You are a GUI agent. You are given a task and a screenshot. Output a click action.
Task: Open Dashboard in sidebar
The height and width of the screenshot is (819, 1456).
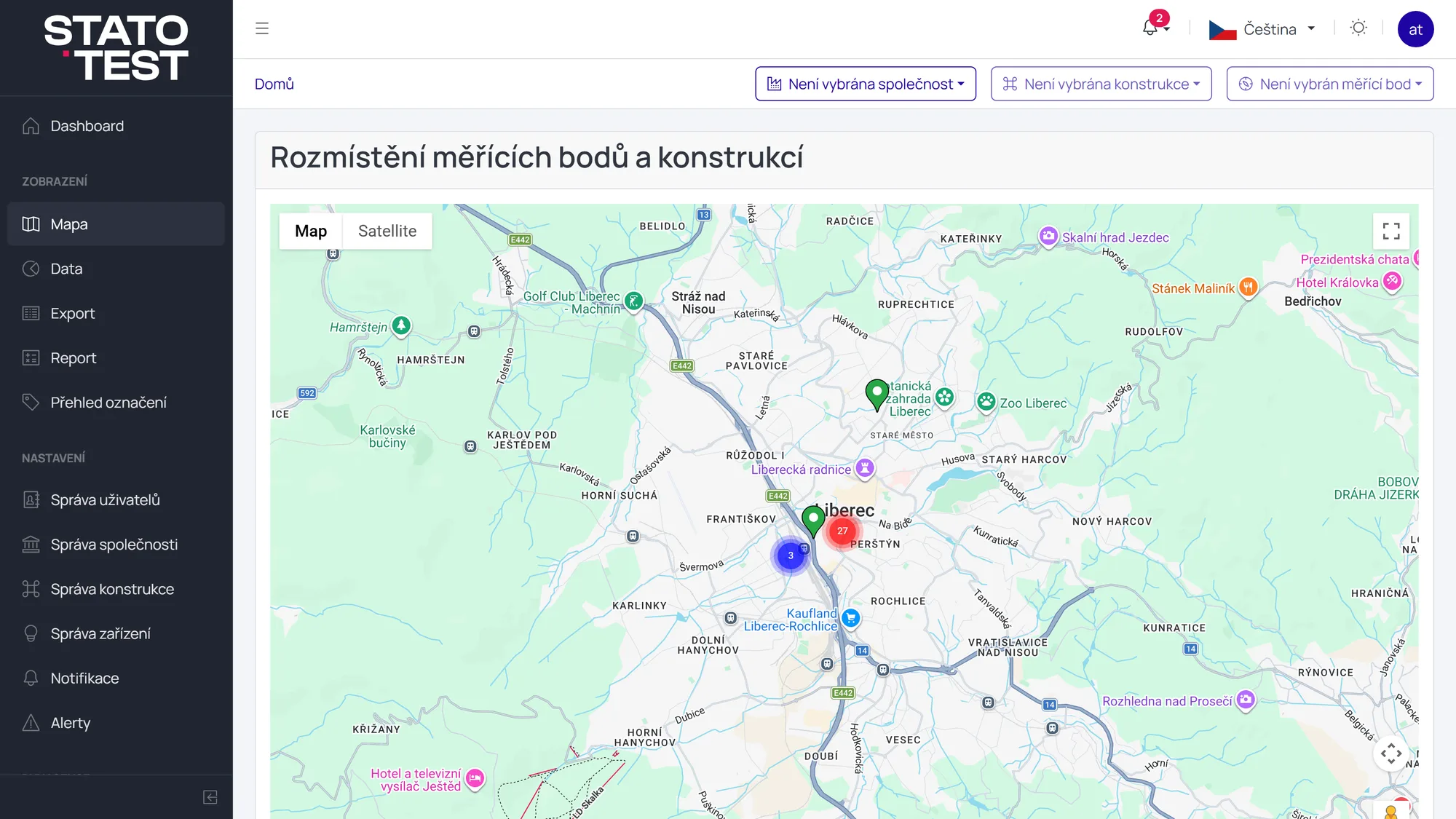pyautogui.click(x=116, y=126)
